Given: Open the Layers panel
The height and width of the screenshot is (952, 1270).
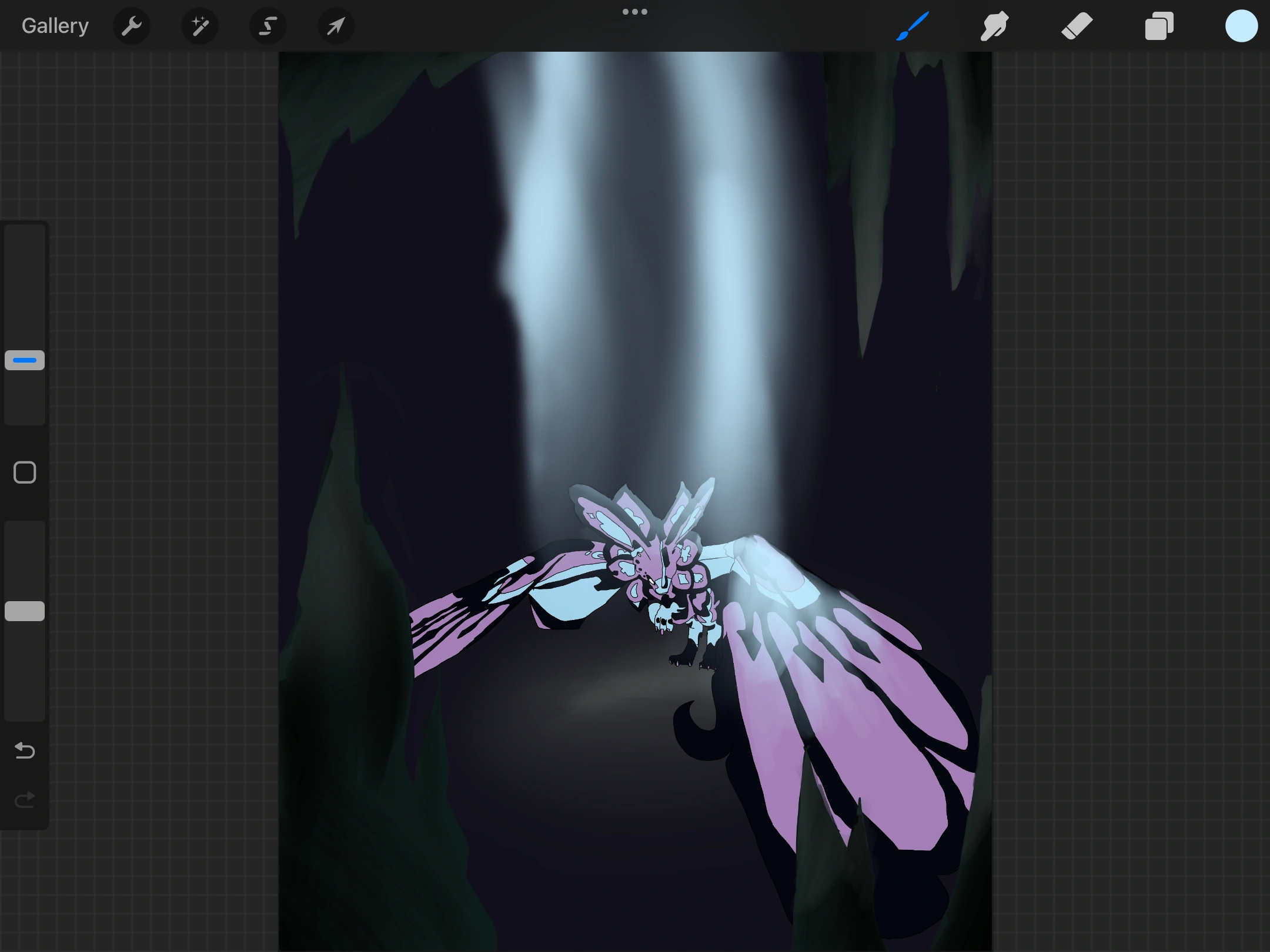Looking at the screenshot, I should pyautogui.click(x=1159, y=26).
